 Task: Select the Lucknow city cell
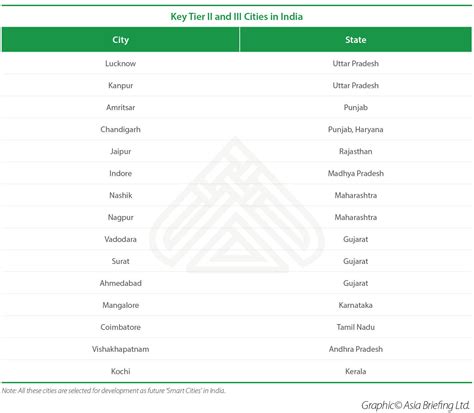coord(120,63)
